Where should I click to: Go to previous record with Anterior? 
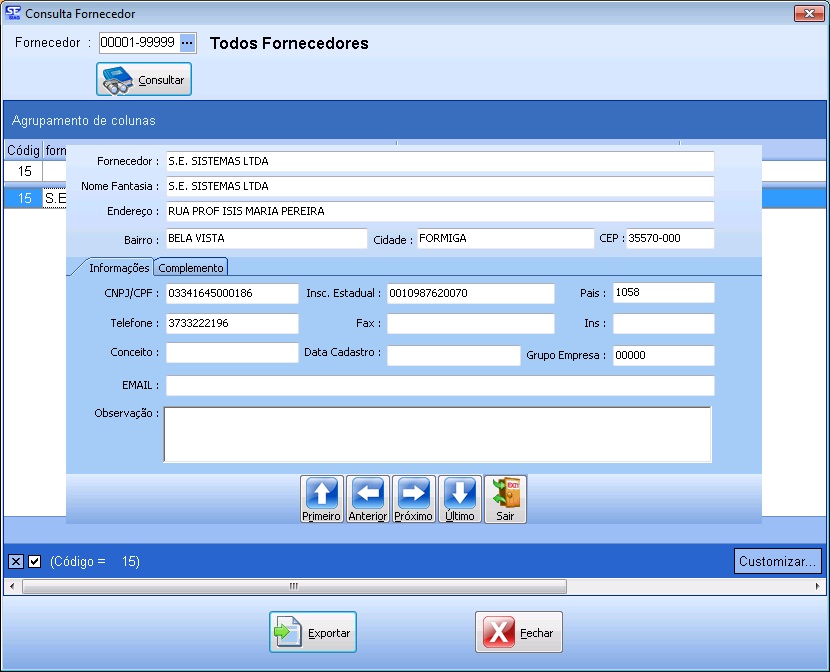coord(367,499)
